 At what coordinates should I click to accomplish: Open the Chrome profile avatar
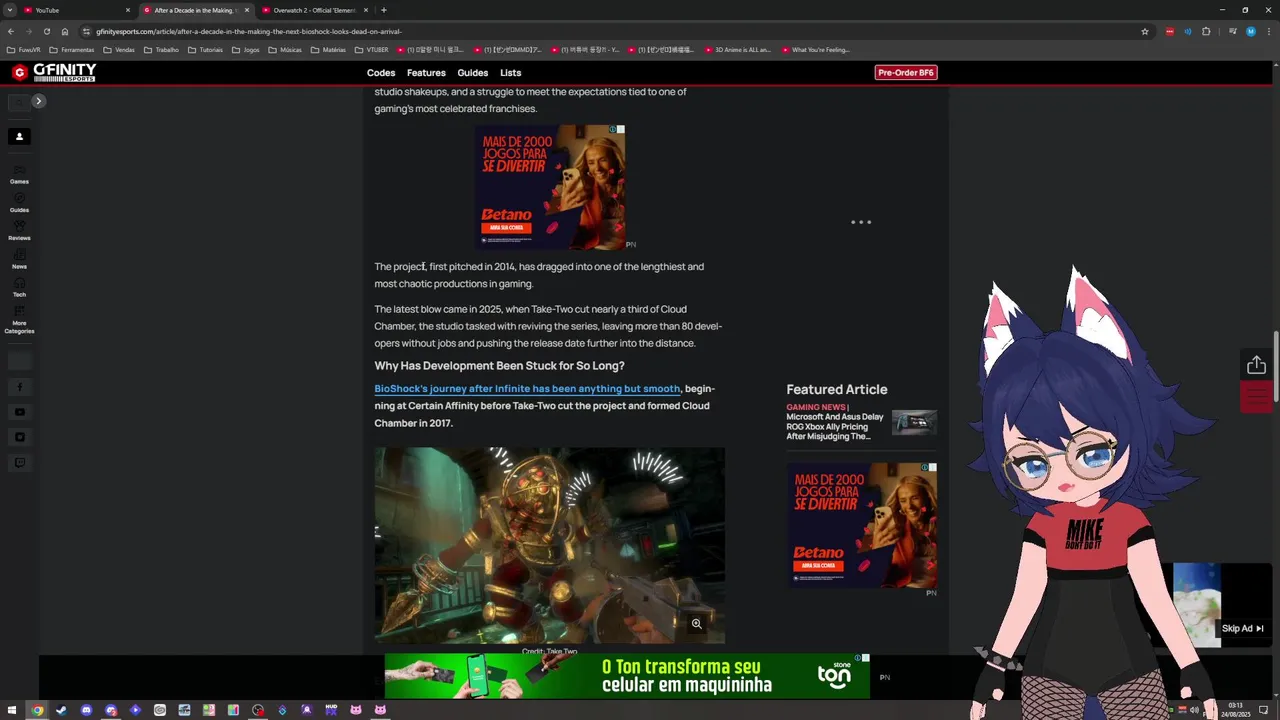tap(1251, 31)
